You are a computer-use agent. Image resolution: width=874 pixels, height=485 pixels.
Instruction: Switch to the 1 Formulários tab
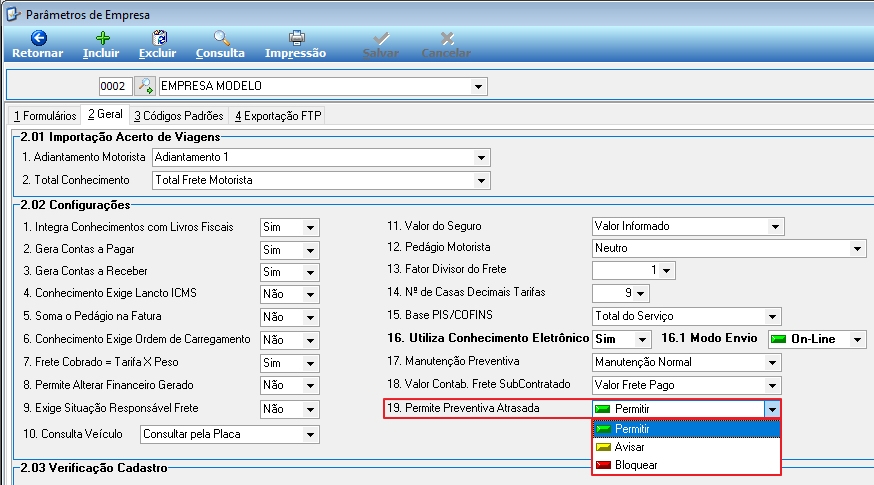point(45,116)
